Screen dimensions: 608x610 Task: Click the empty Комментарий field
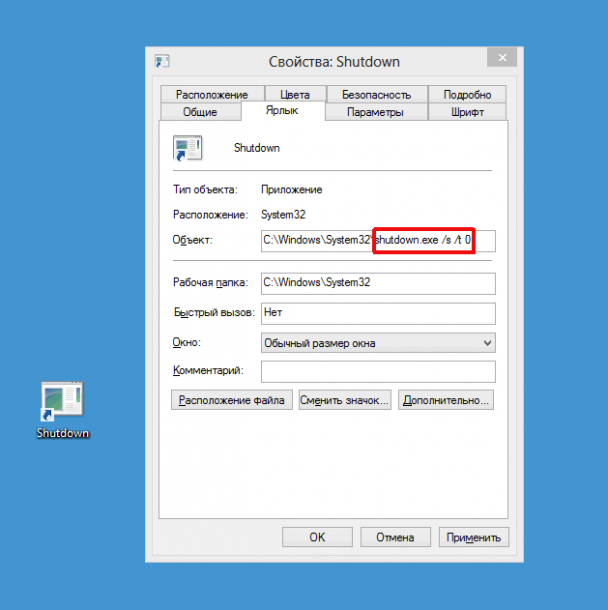[x=378, y=372]
